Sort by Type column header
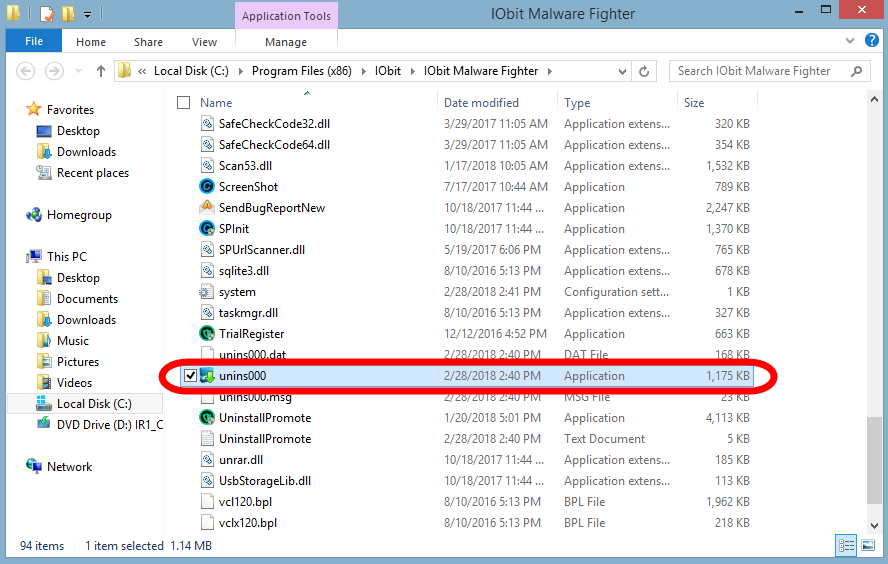This screenshot has width=888, height=564. [x=577, y=102]
